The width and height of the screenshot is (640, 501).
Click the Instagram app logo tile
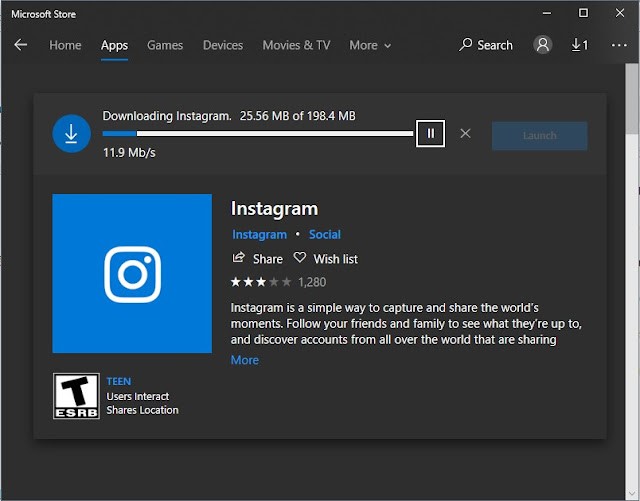[132, 273]
